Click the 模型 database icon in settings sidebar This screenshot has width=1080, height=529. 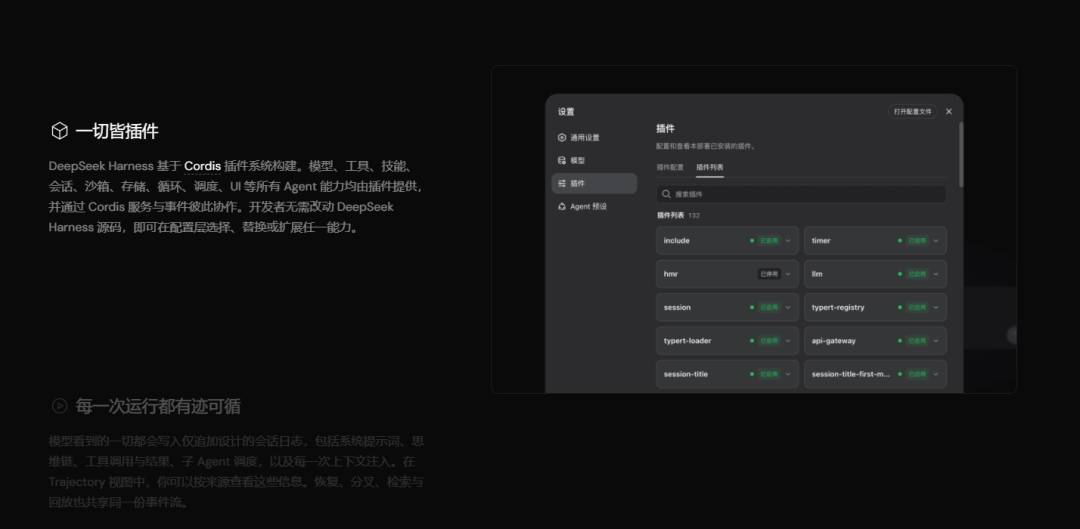tap(562, 160)
